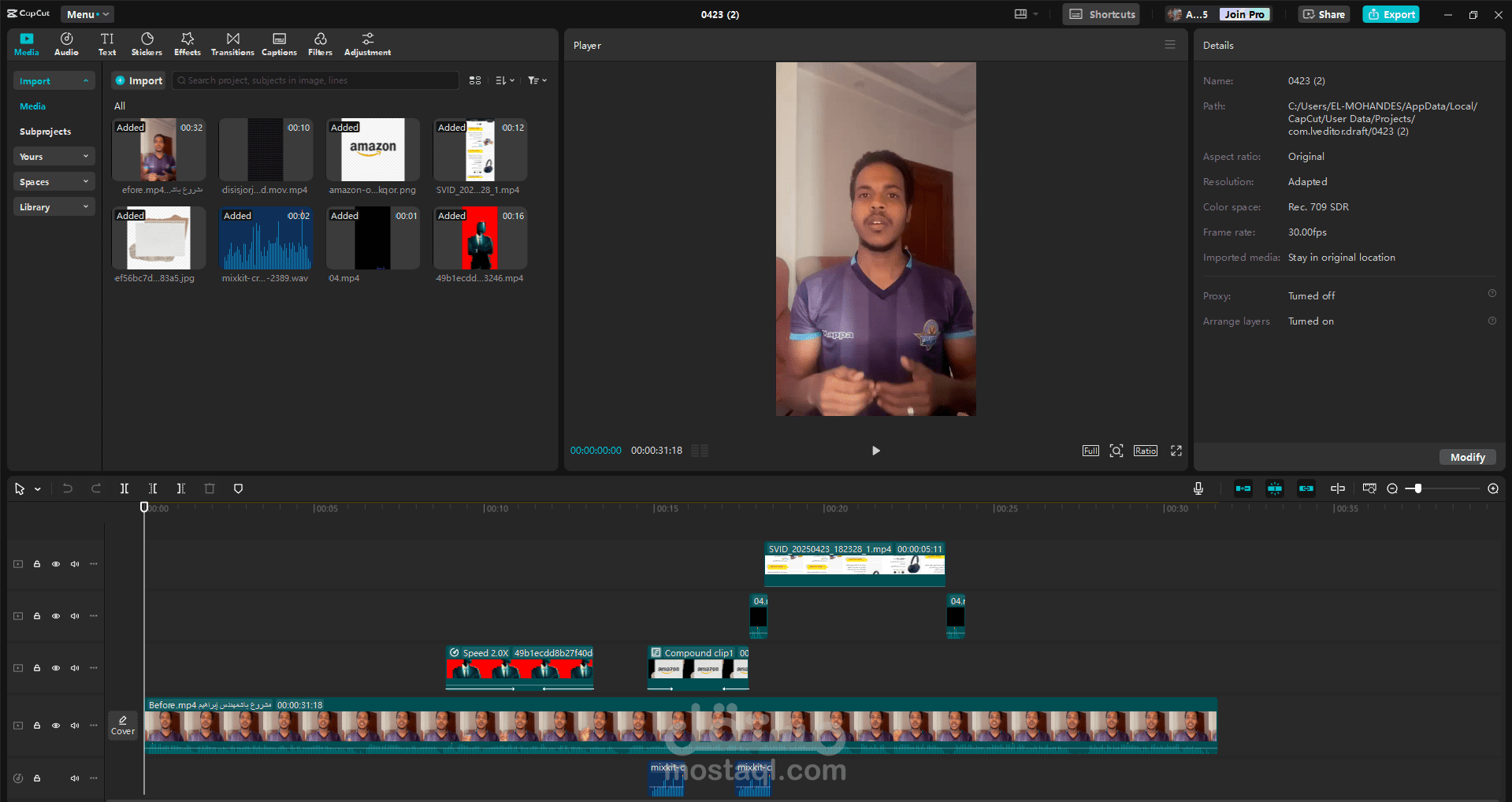Click the track icon left of the Compound clip1 lock
Image resolution: width=1512 pixels, height=802 pixels.
click(x=18, y=668)
